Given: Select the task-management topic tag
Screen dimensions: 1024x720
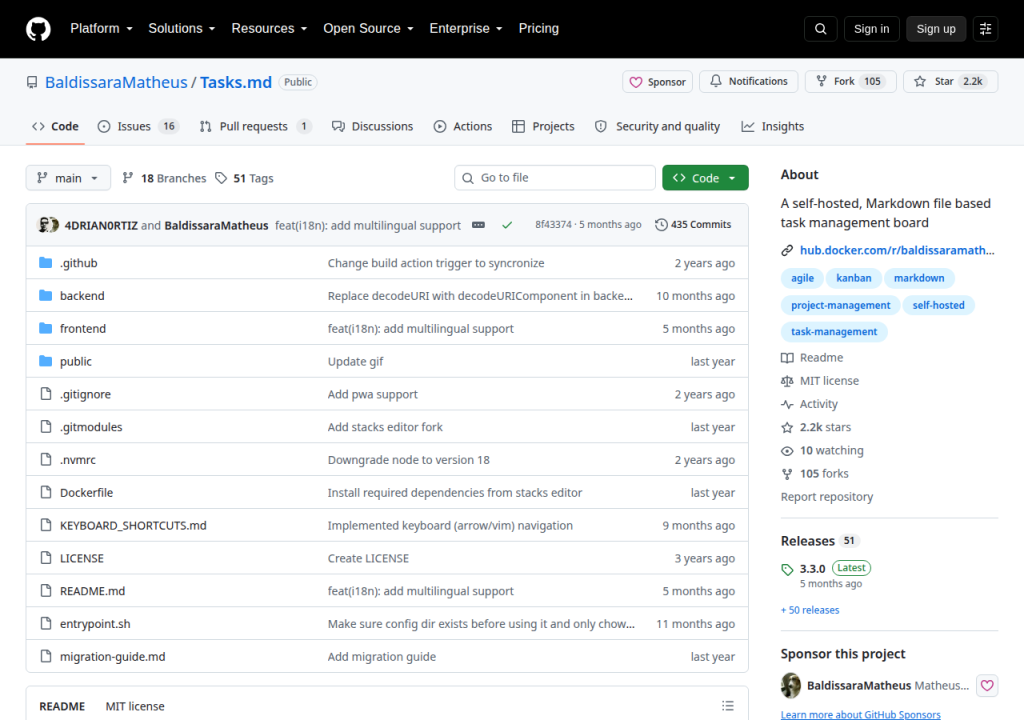Looking at the screenshot, I should (834, 332).
